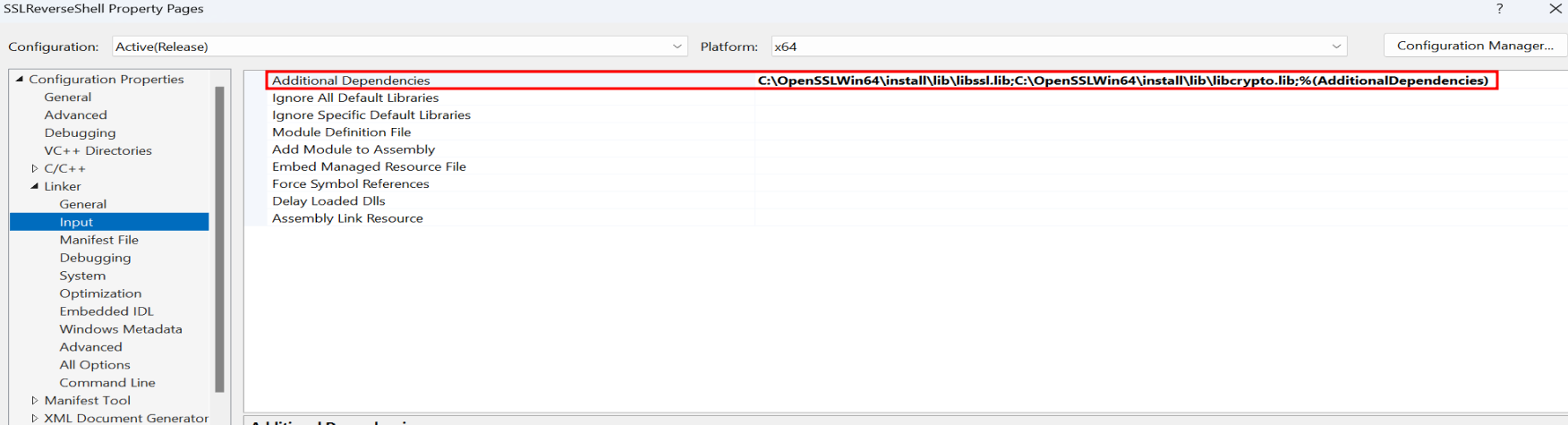Collapse the Configuration Properties tree node

(x=20, y=79)
